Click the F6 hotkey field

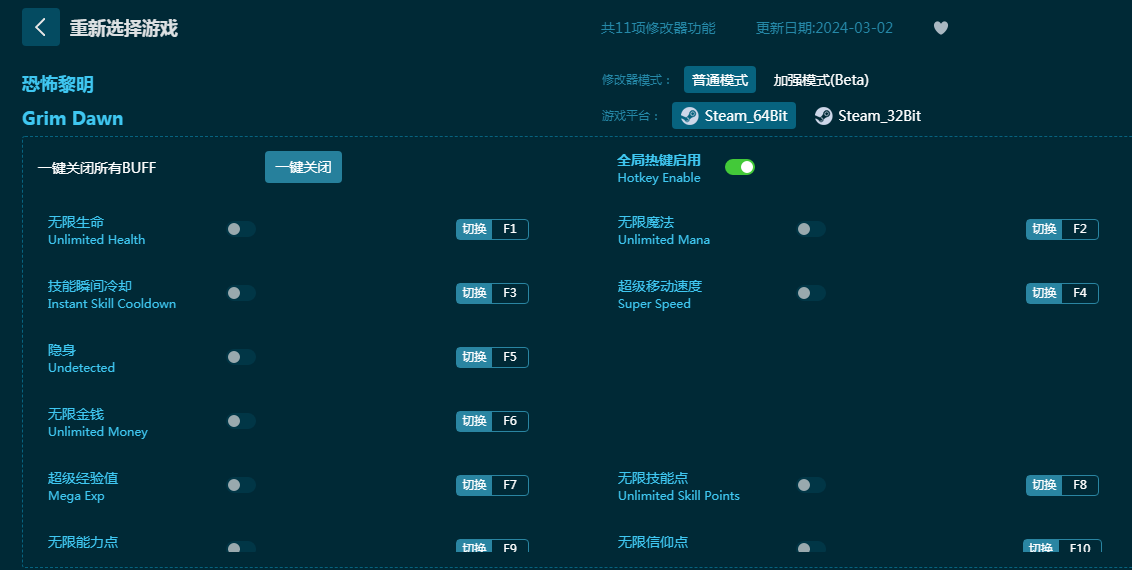pos(510,421)
